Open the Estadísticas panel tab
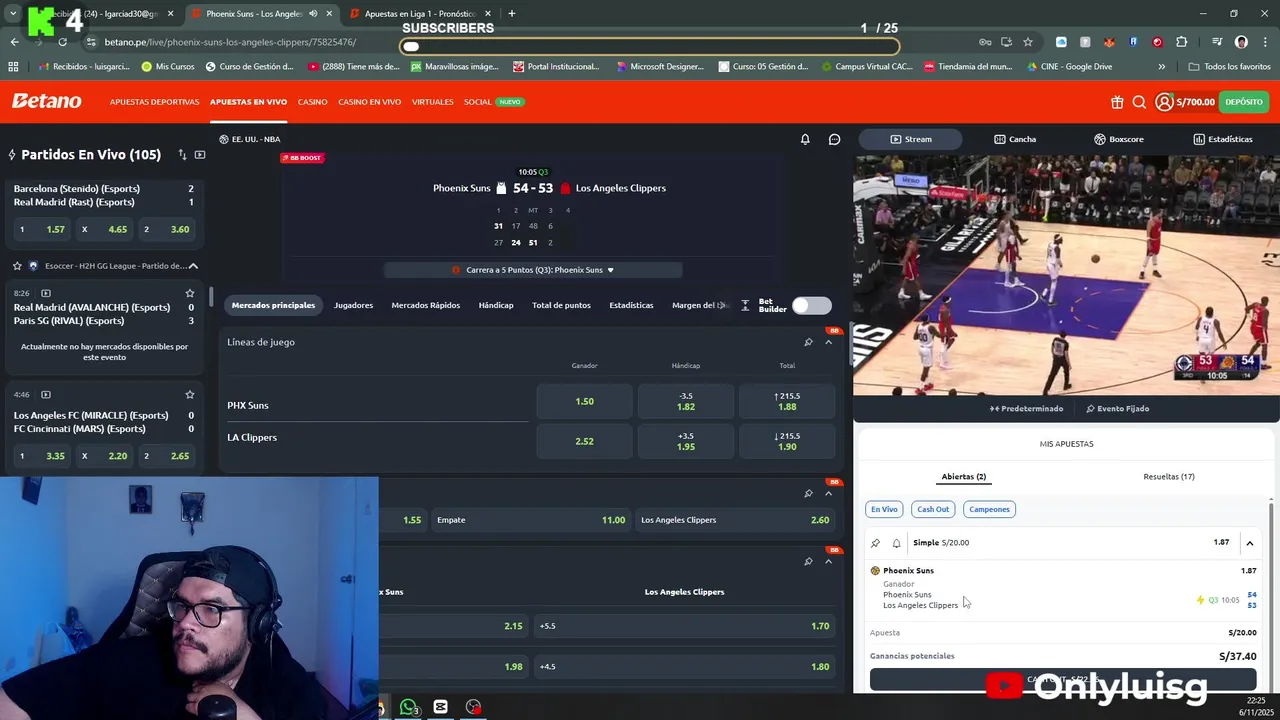1280x720 pixels. pos(1222,139)
